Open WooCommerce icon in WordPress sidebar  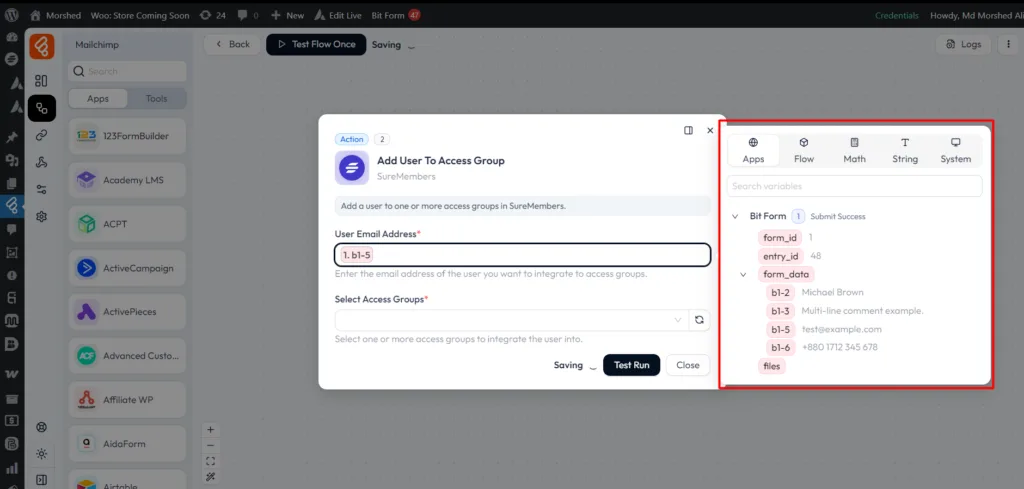(x=12, y=374)
